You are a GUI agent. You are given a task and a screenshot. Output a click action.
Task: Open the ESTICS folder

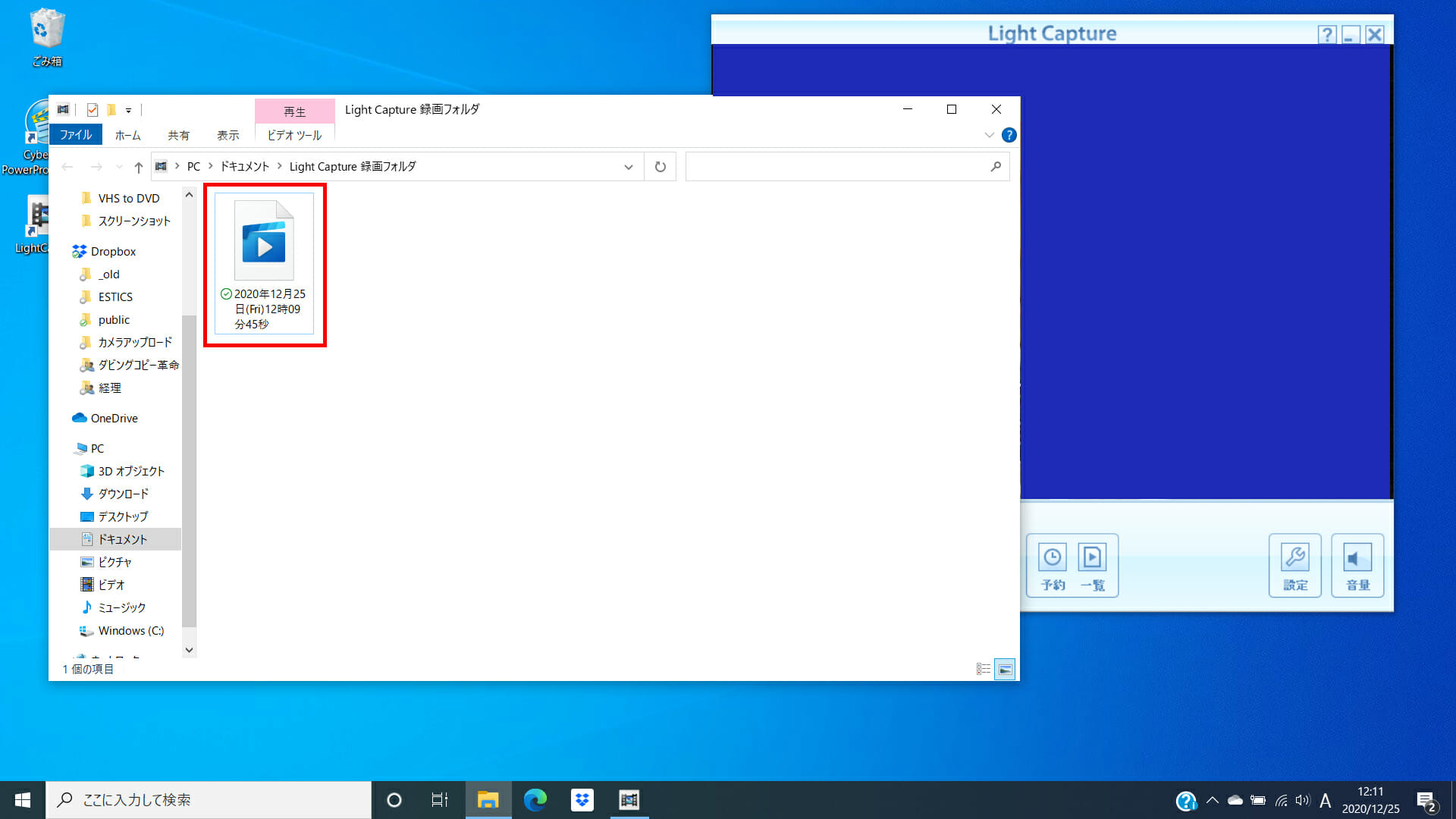tap(106, 297)
